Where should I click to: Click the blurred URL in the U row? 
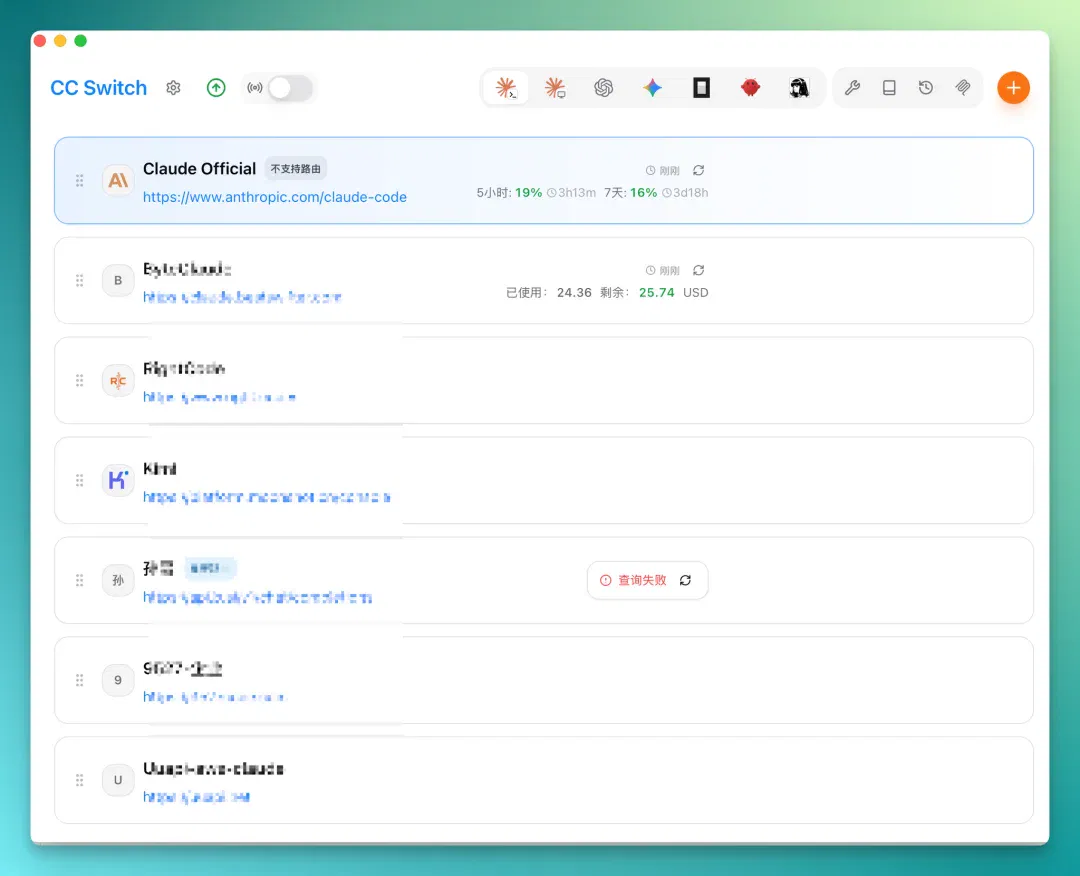coord(196,797)
